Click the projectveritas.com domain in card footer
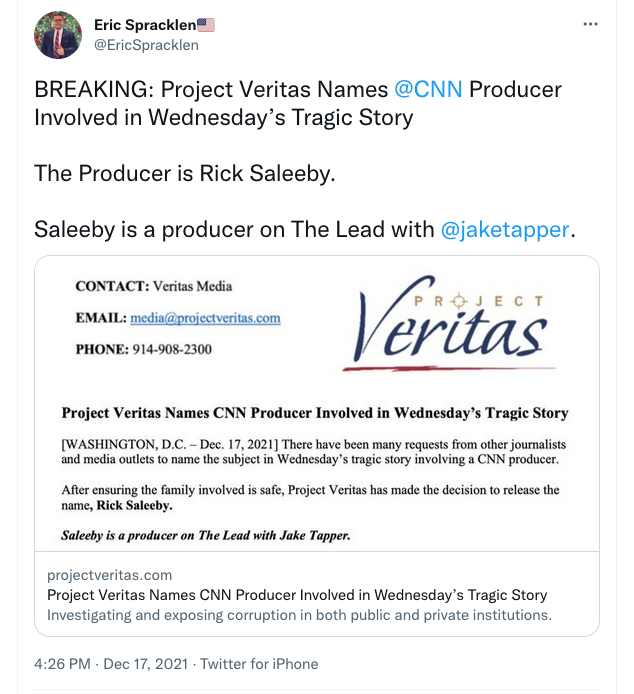The image size is (634, 694). pos(110,575)
